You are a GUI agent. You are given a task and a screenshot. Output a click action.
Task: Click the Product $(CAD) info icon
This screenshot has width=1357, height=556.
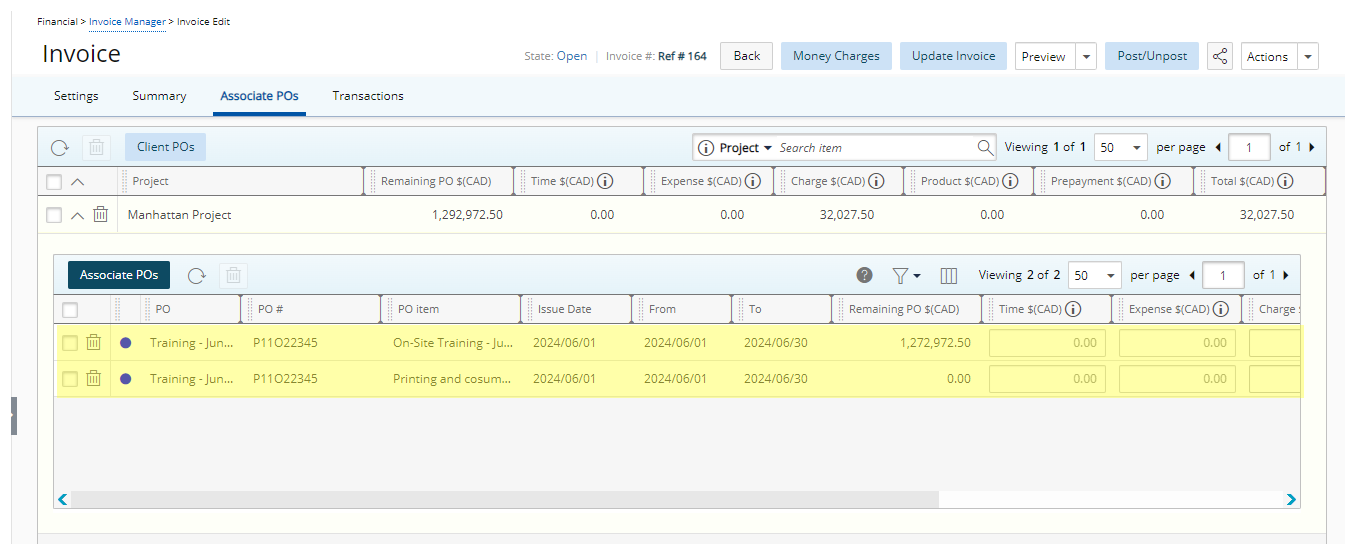tap(1011, 182)
